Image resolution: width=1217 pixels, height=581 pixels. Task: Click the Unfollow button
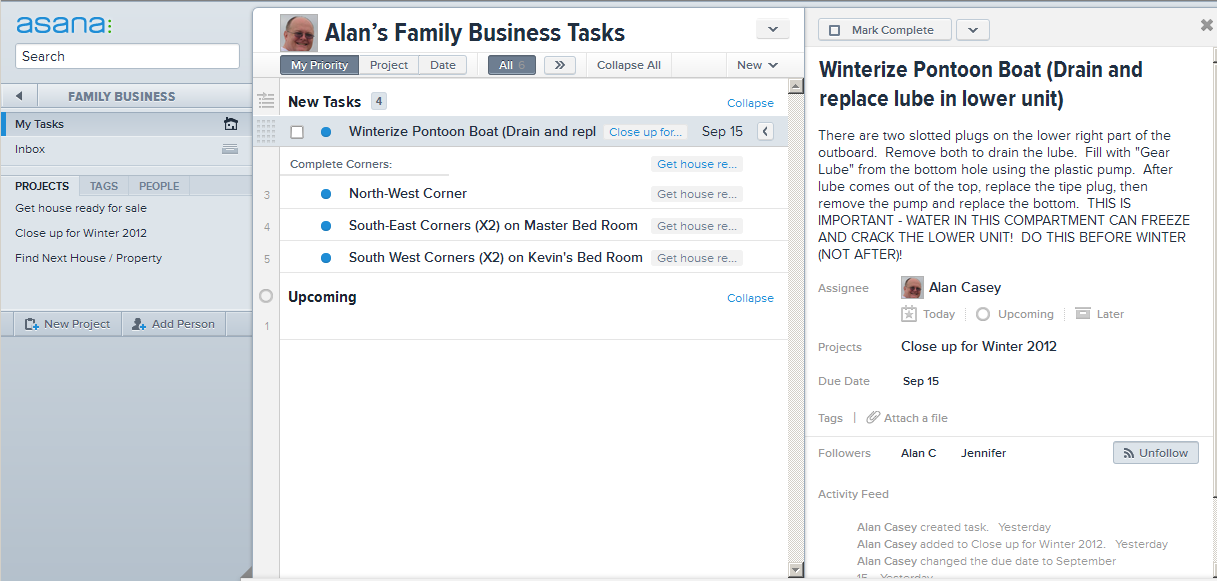pos(1155,453)
